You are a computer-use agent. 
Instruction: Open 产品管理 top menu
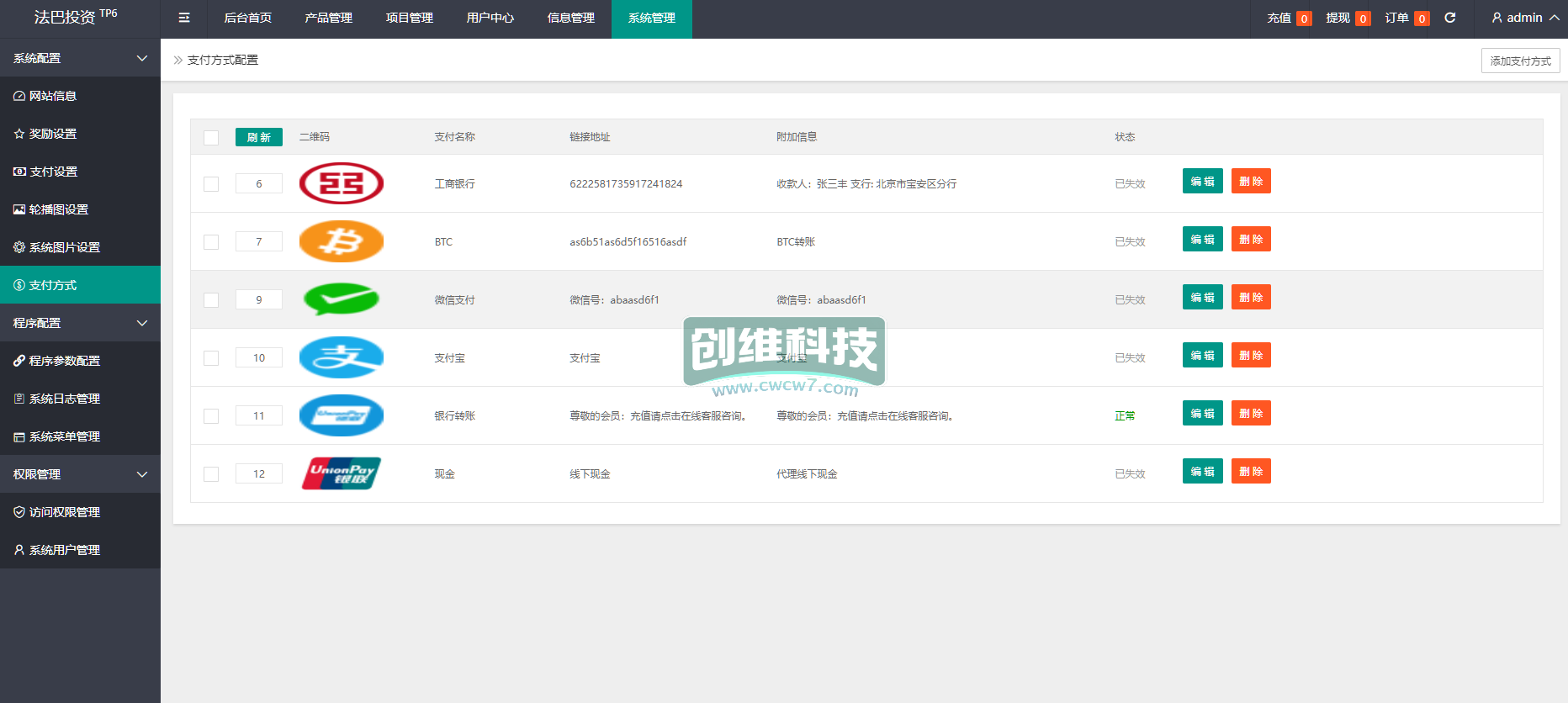329,18
